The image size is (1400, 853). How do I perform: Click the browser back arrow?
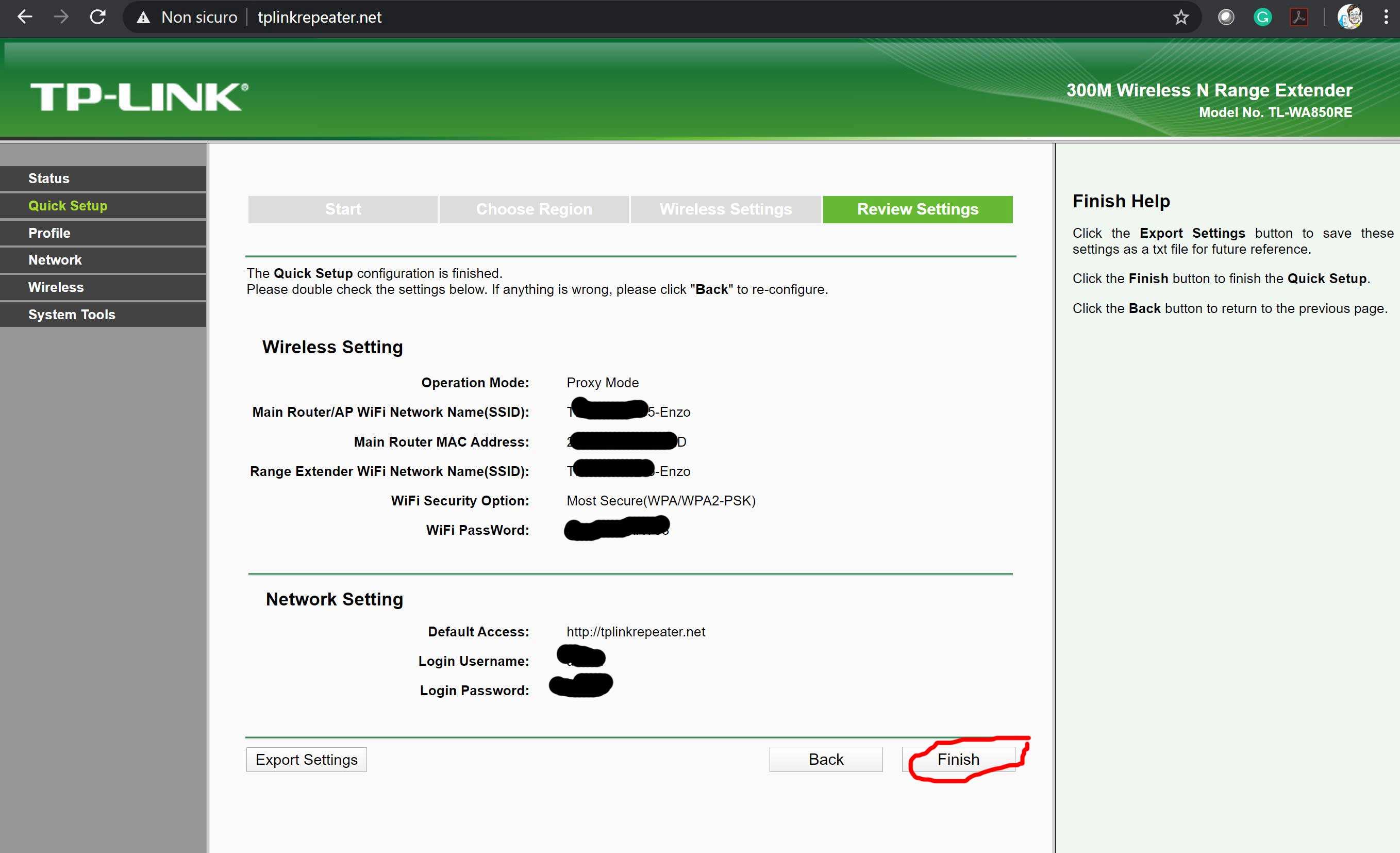click(x=24, y=17)
